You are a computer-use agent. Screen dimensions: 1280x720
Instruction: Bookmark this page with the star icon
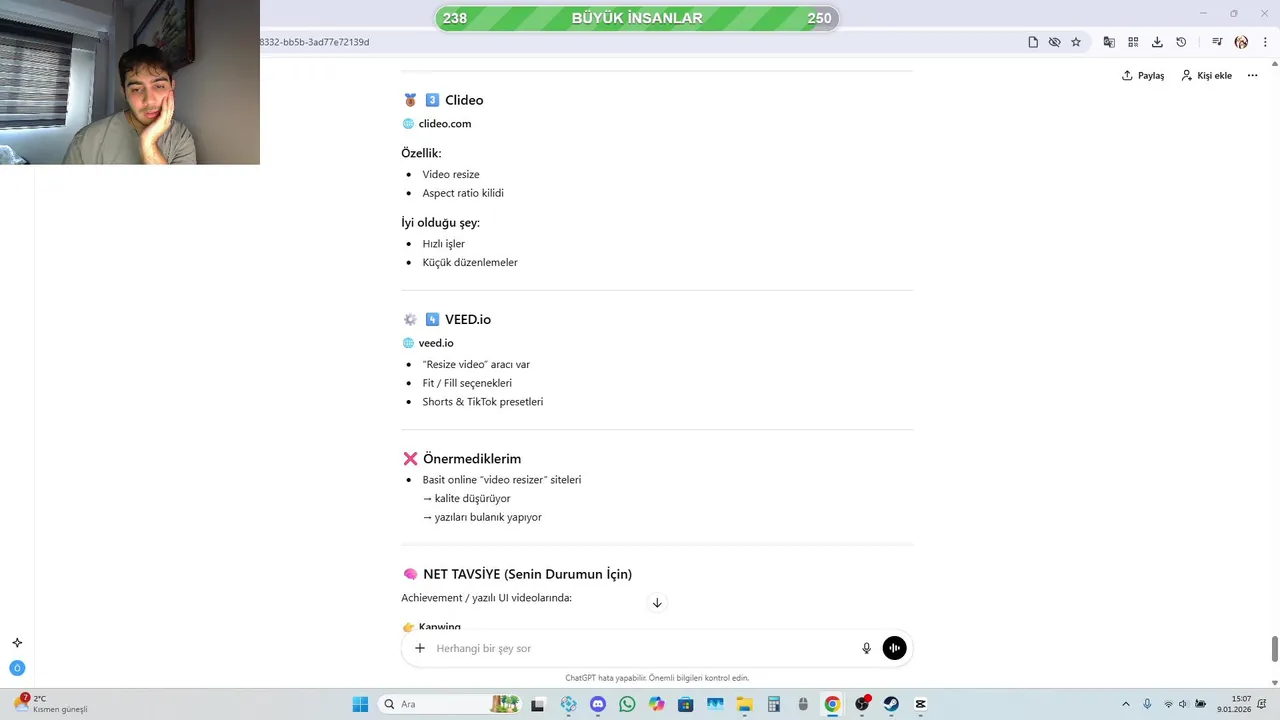(1076, 42)
